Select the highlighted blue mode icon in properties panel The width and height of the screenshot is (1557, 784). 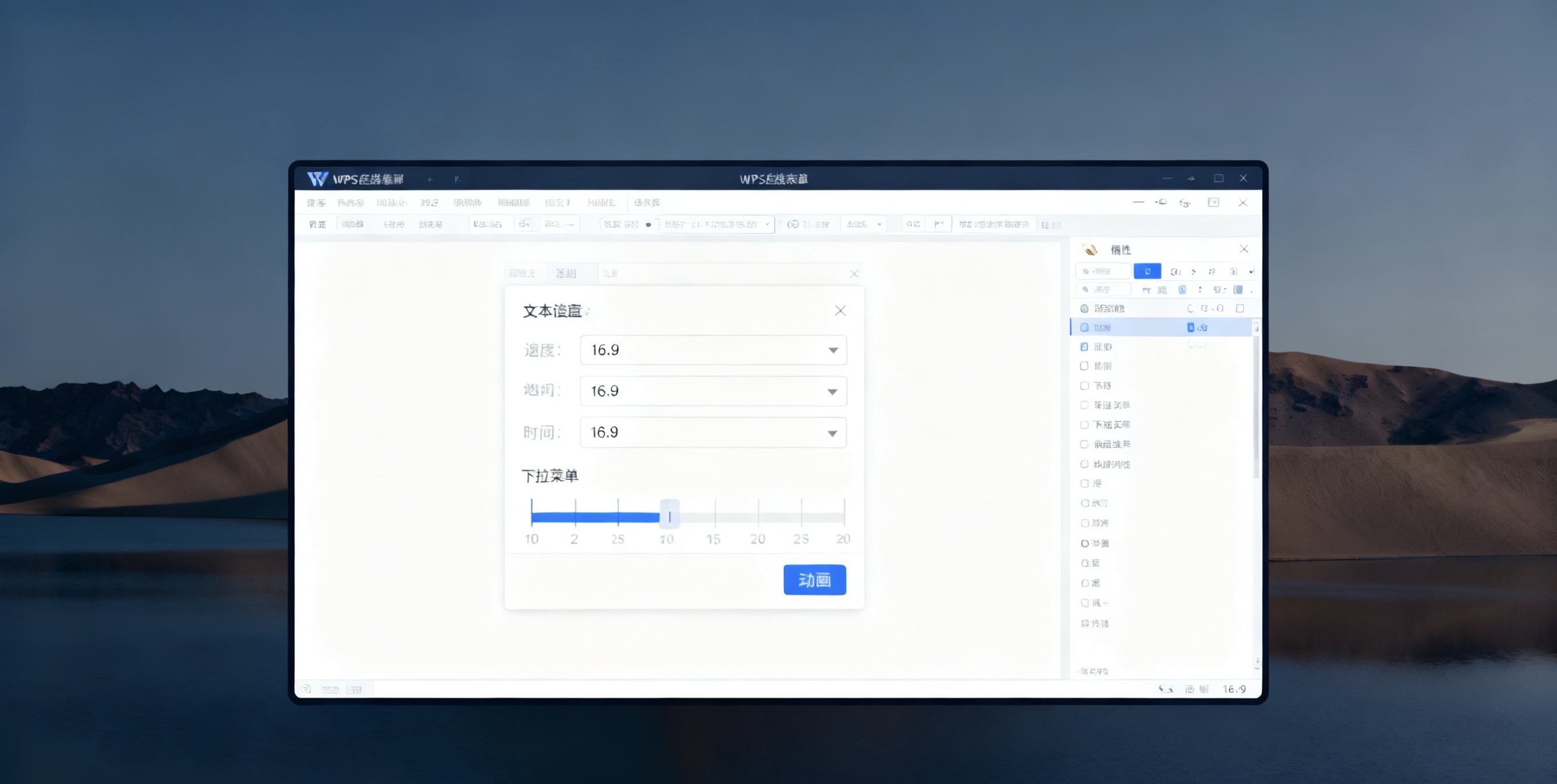1147,271
